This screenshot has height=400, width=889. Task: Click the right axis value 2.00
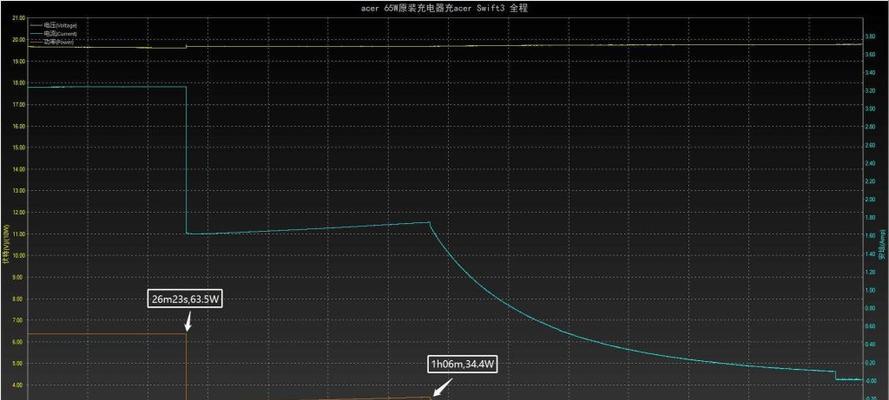[869, 199]
